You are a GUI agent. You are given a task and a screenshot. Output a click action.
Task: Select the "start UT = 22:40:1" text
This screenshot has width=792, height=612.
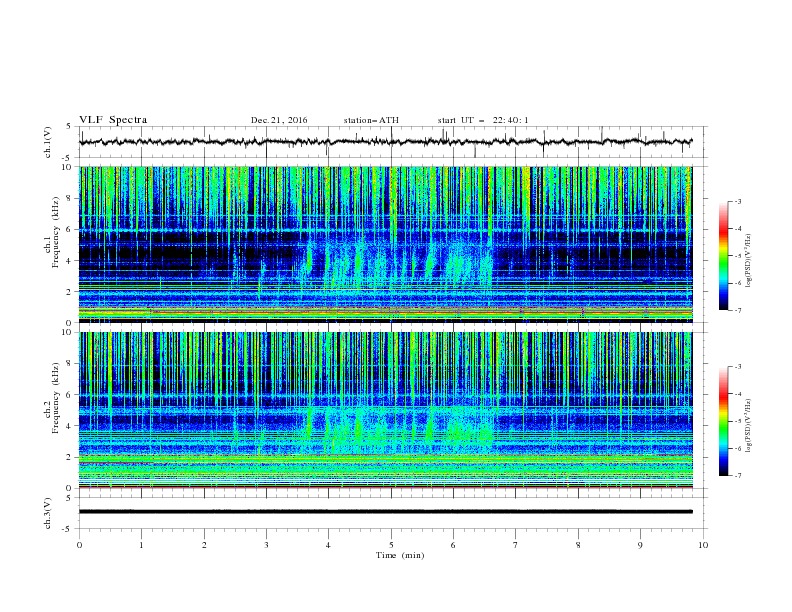click(483, 120)
